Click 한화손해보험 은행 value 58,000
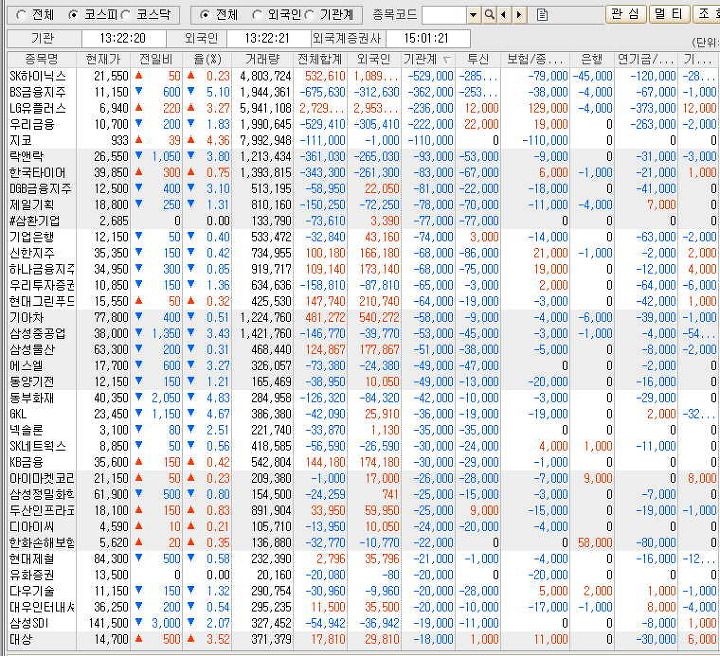Image resolution: width=720 pixels, height=656 pixels. [x=595, y=543]
